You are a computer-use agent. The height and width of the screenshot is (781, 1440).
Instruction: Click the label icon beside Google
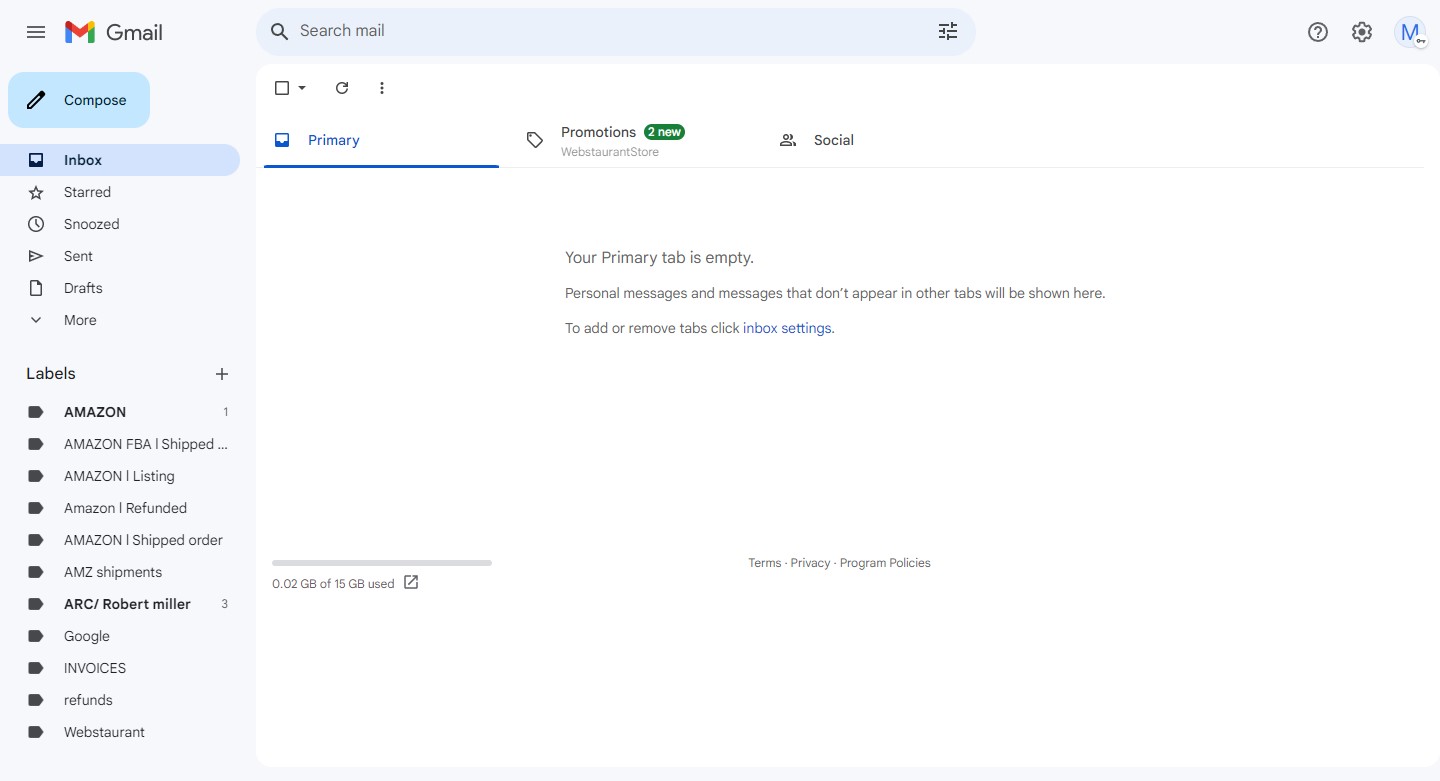36,636
